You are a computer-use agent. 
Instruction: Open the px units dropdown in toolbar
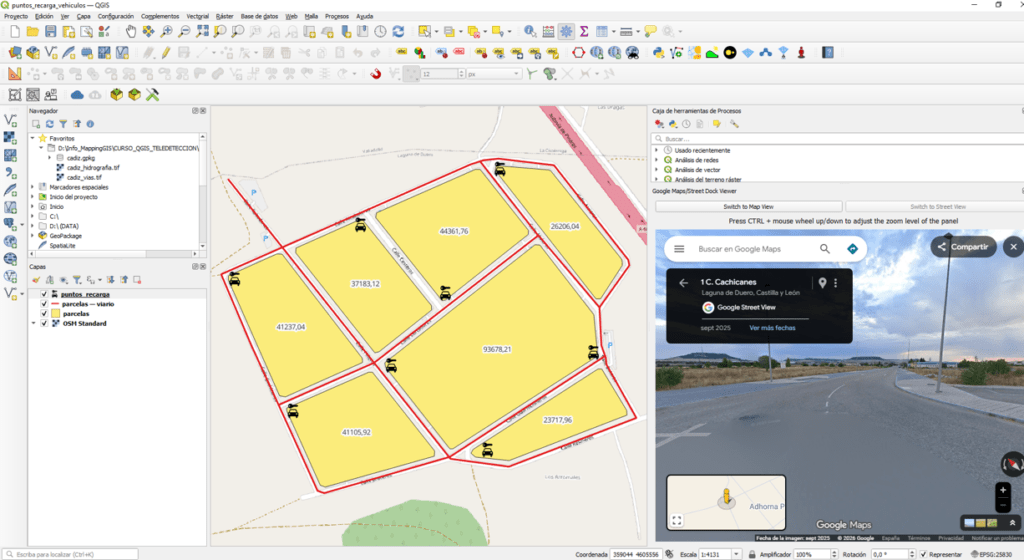pyautogui.click(x=493, y=74)
